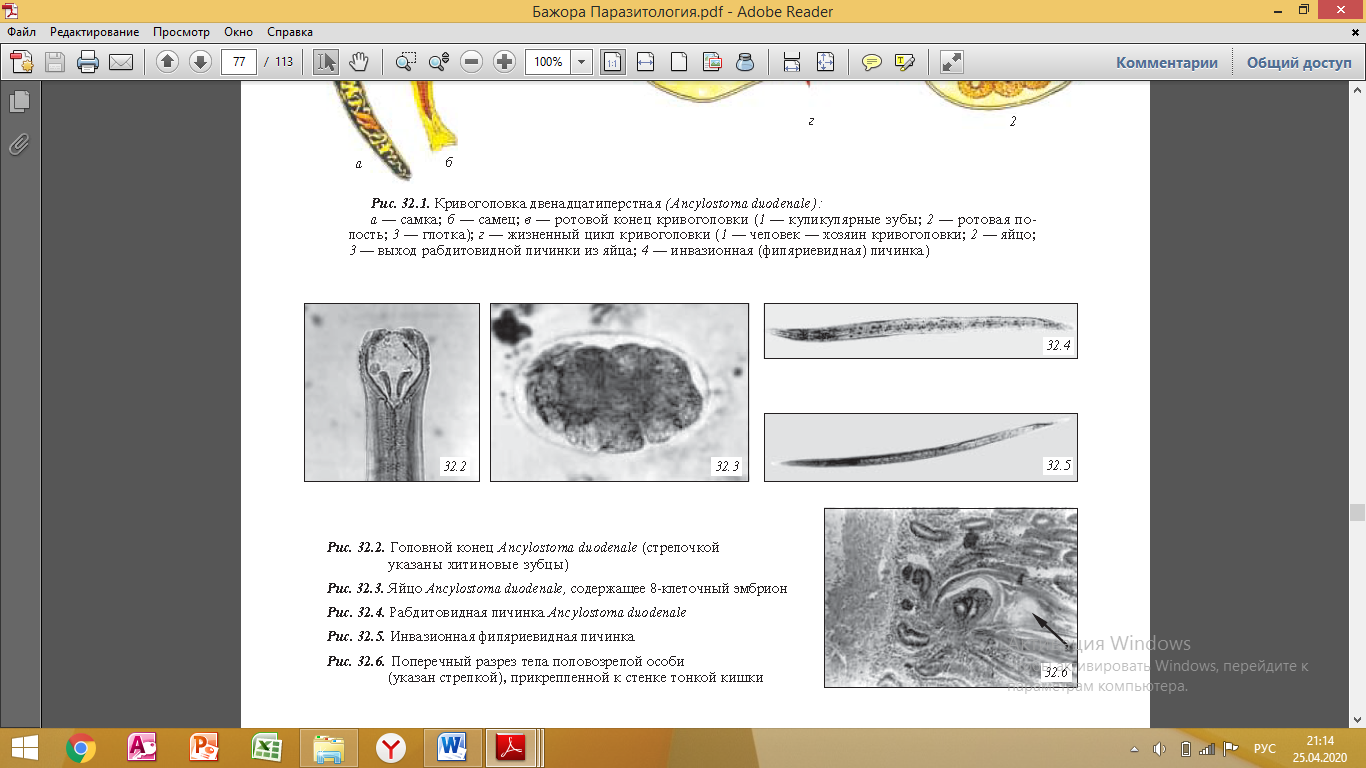Go to next page arrow button
The image size is (1366, 768).
(200, 62)
